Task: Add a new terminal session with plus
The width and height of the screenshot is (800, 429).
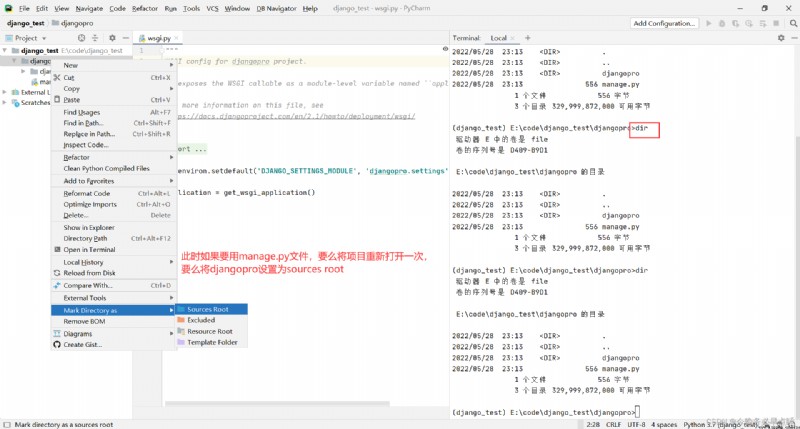Action: point(528,38)
